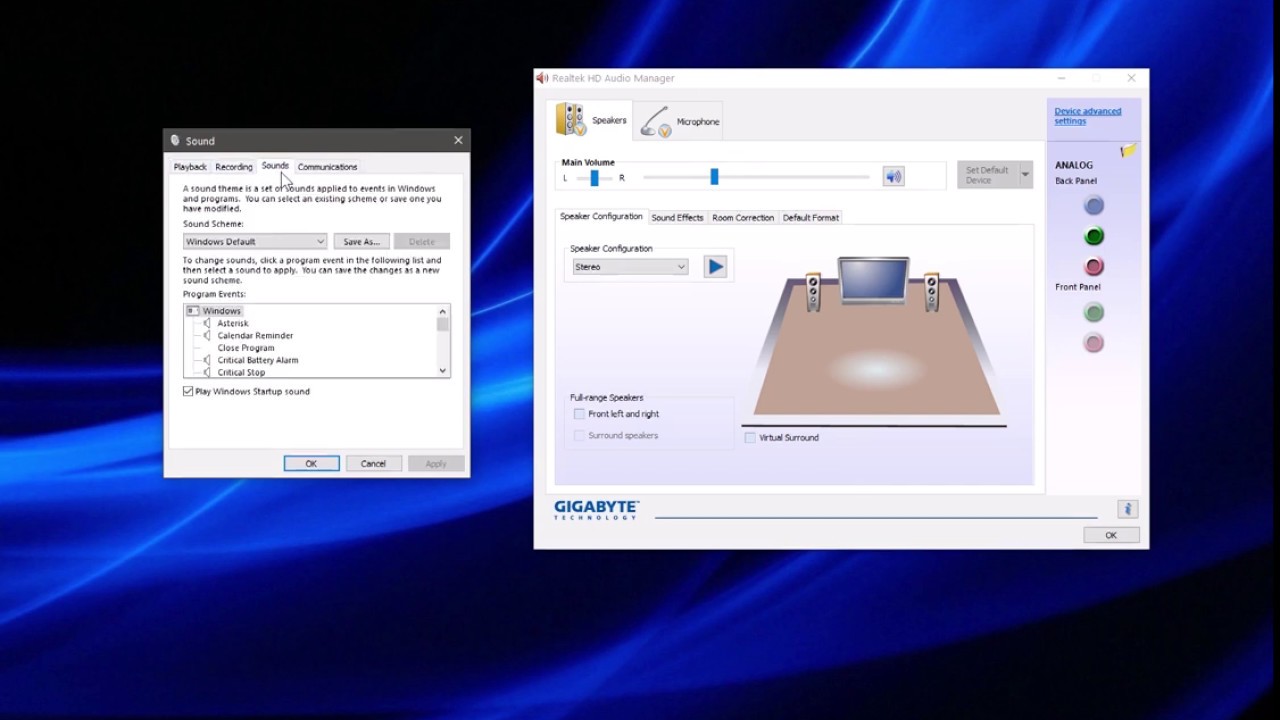1280x720 pixels.
Task: Click the Sound dialog title bar icon
Action: [176, 141]
